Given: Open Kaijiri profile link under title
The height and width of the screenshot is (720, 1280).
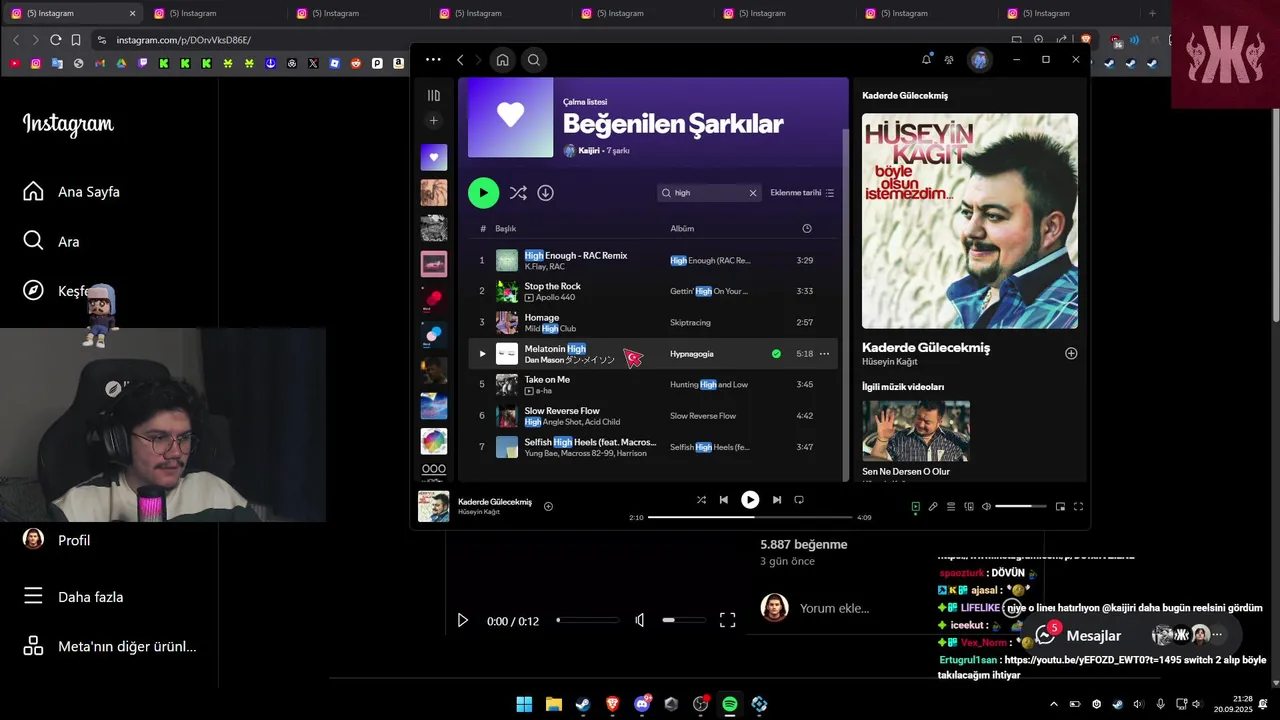Looking at the screenshot, I should click(589, 151).
